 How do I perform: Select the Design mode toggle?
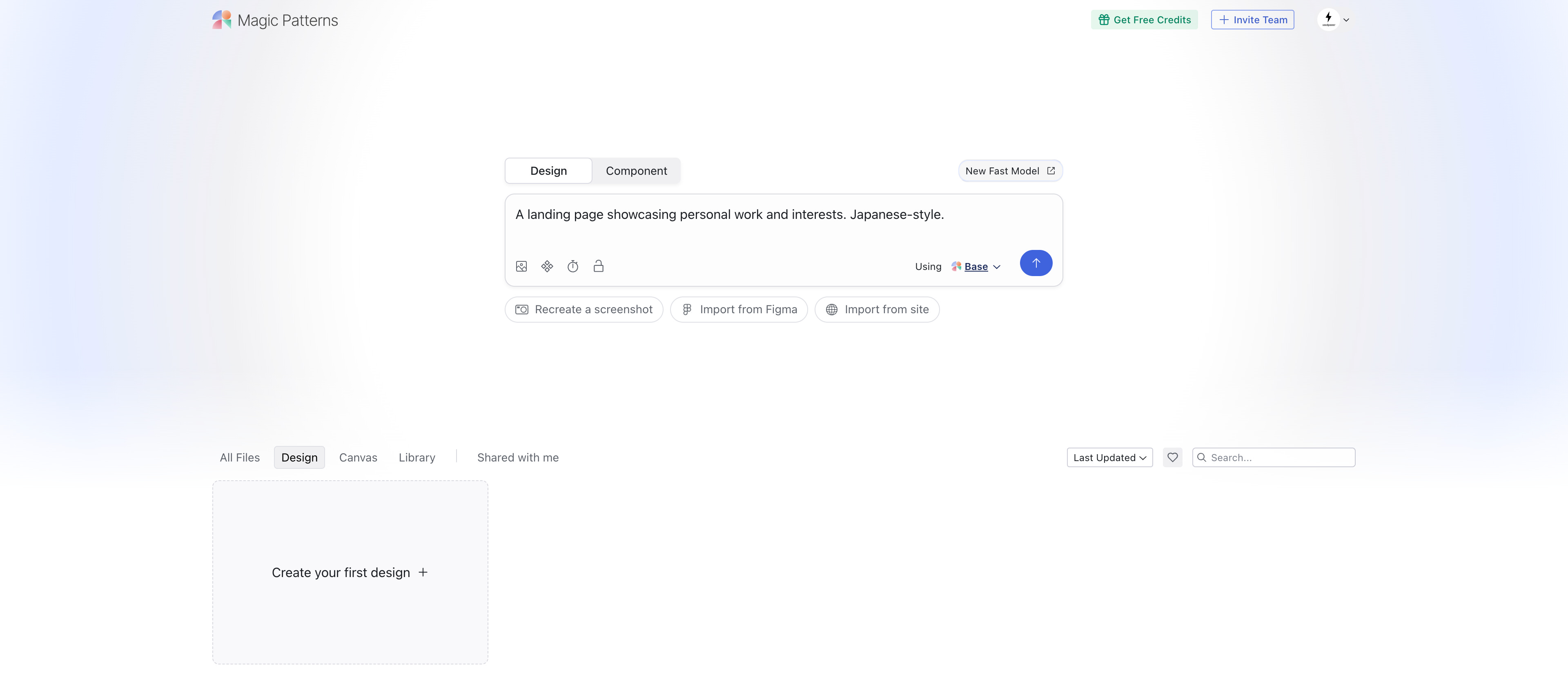click(548, 171)
